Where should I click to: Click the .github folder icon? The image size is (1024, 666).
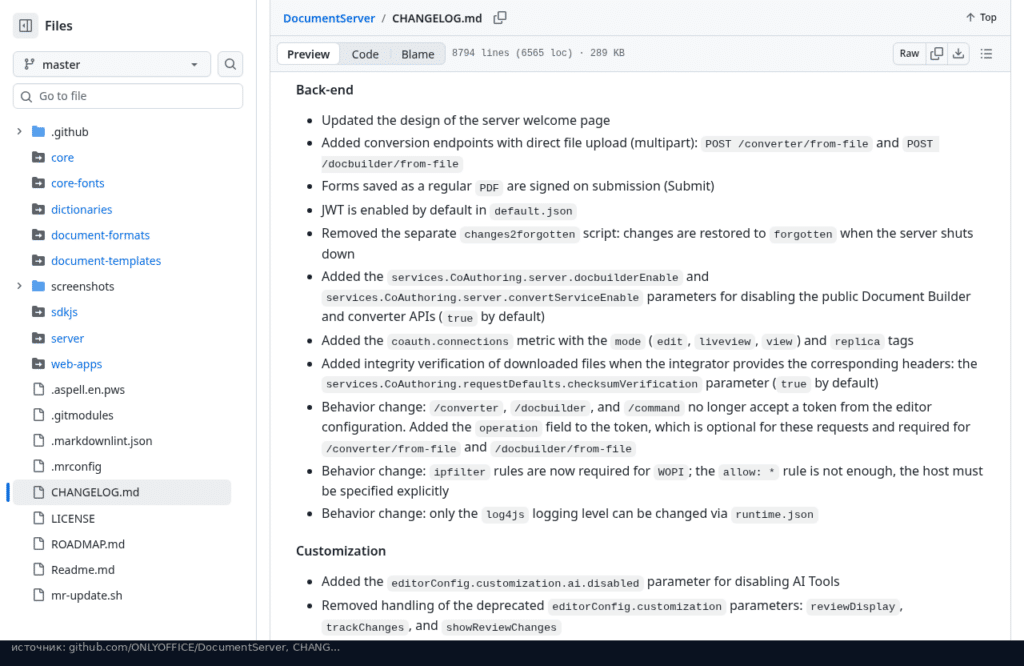39,131
